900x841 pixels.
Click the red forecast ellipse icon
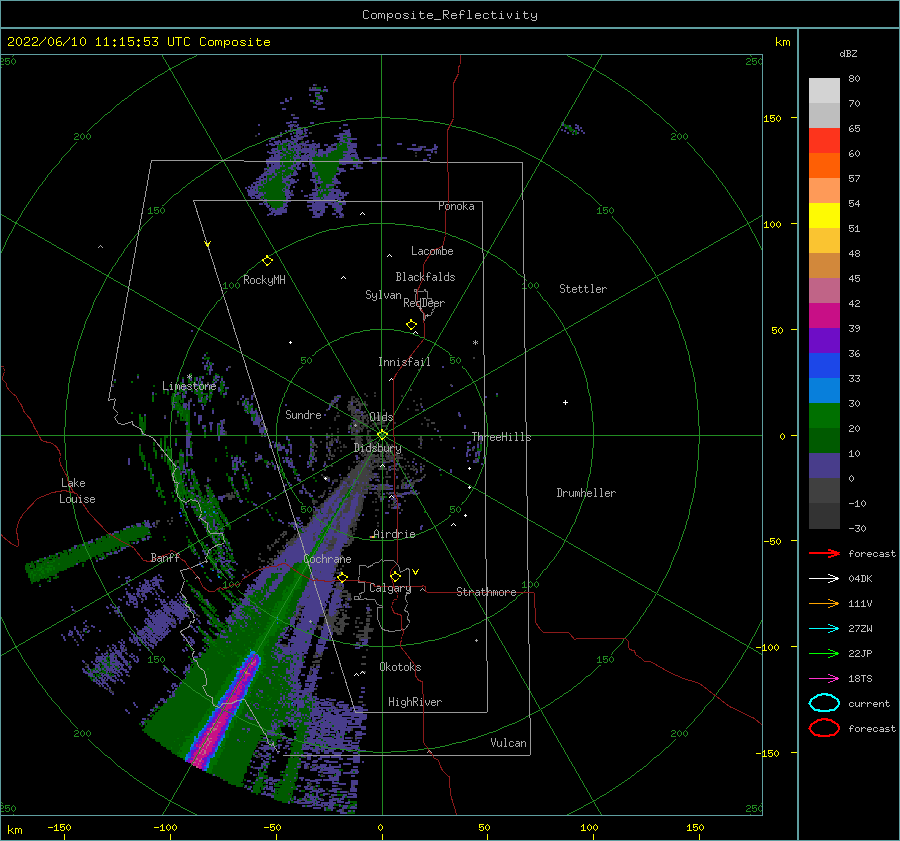tap(824, 728)
